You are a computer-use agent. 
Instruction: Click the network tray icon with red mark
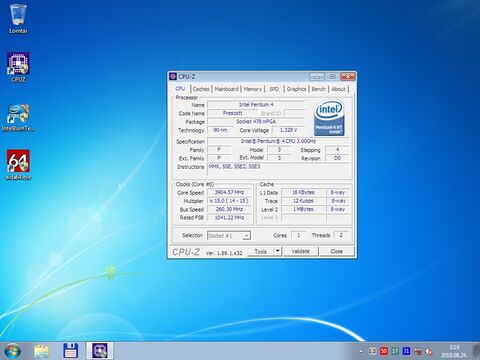[418, 351]
